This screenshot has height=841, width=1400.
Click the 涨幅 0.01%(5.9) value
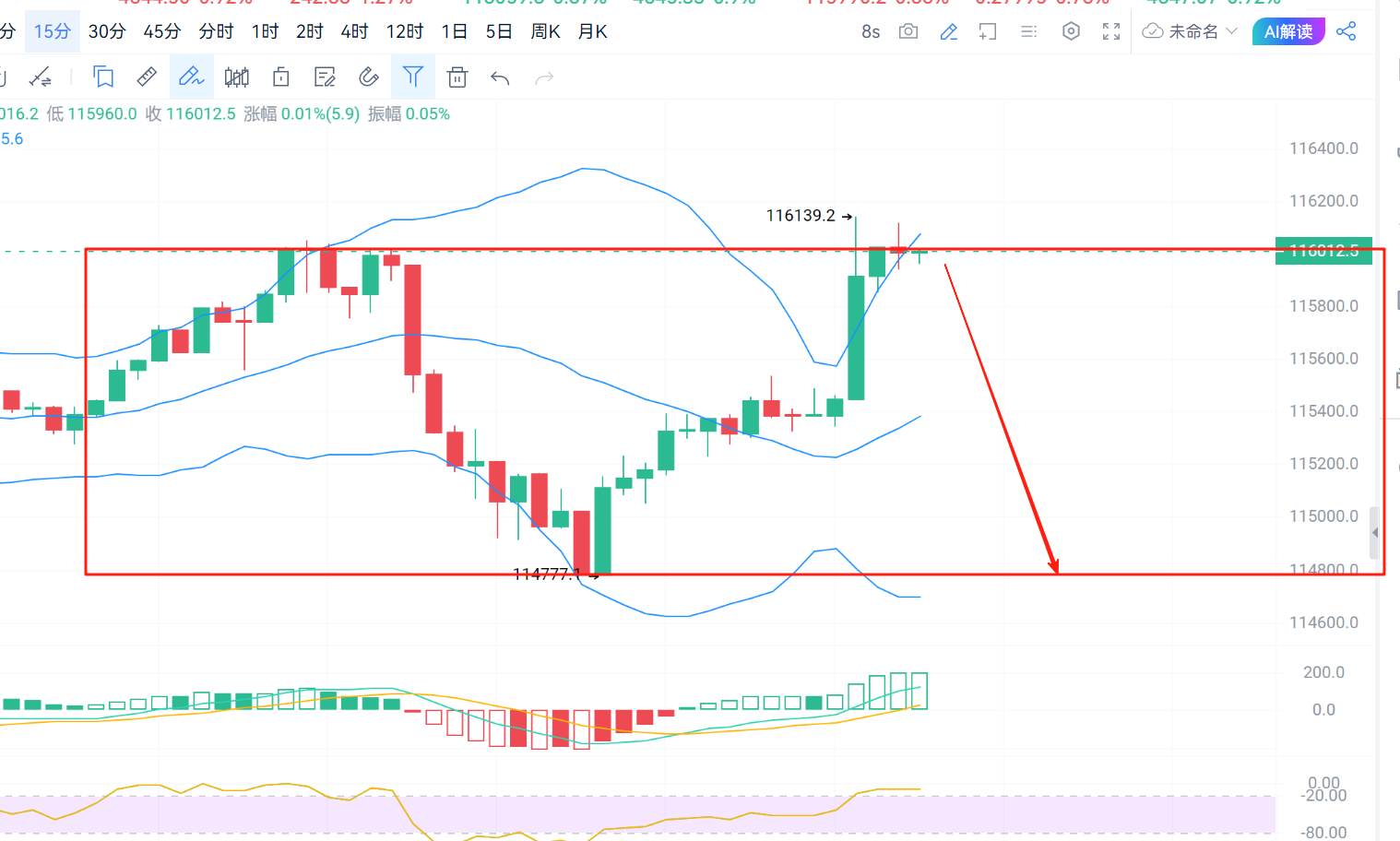pos(302,114)
